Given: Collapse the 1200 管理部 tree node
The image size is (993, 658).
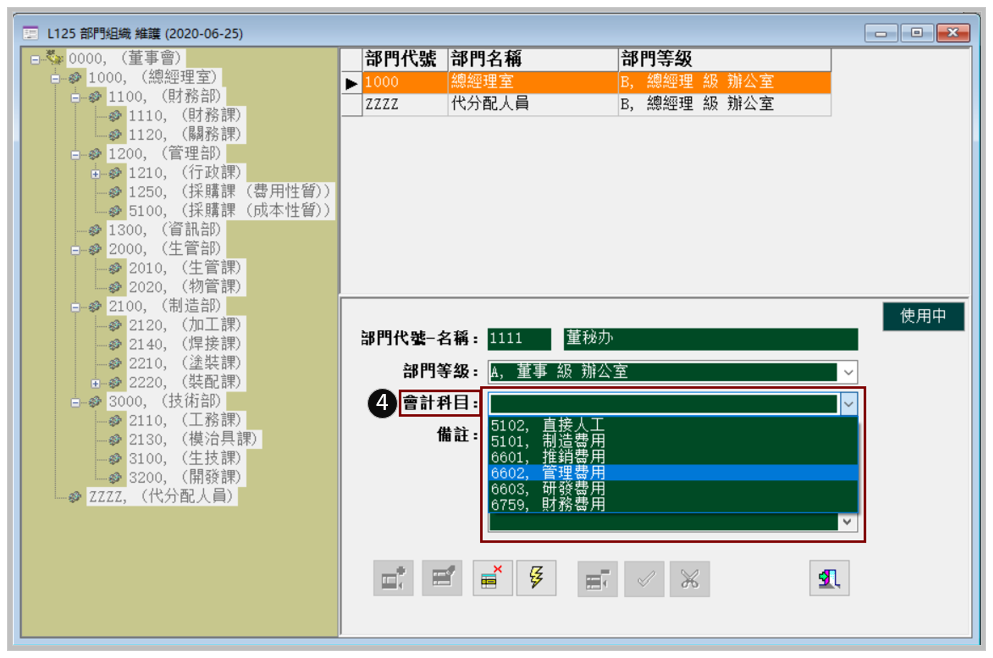Looking at the screenshot, I should [x=75, y=155].
